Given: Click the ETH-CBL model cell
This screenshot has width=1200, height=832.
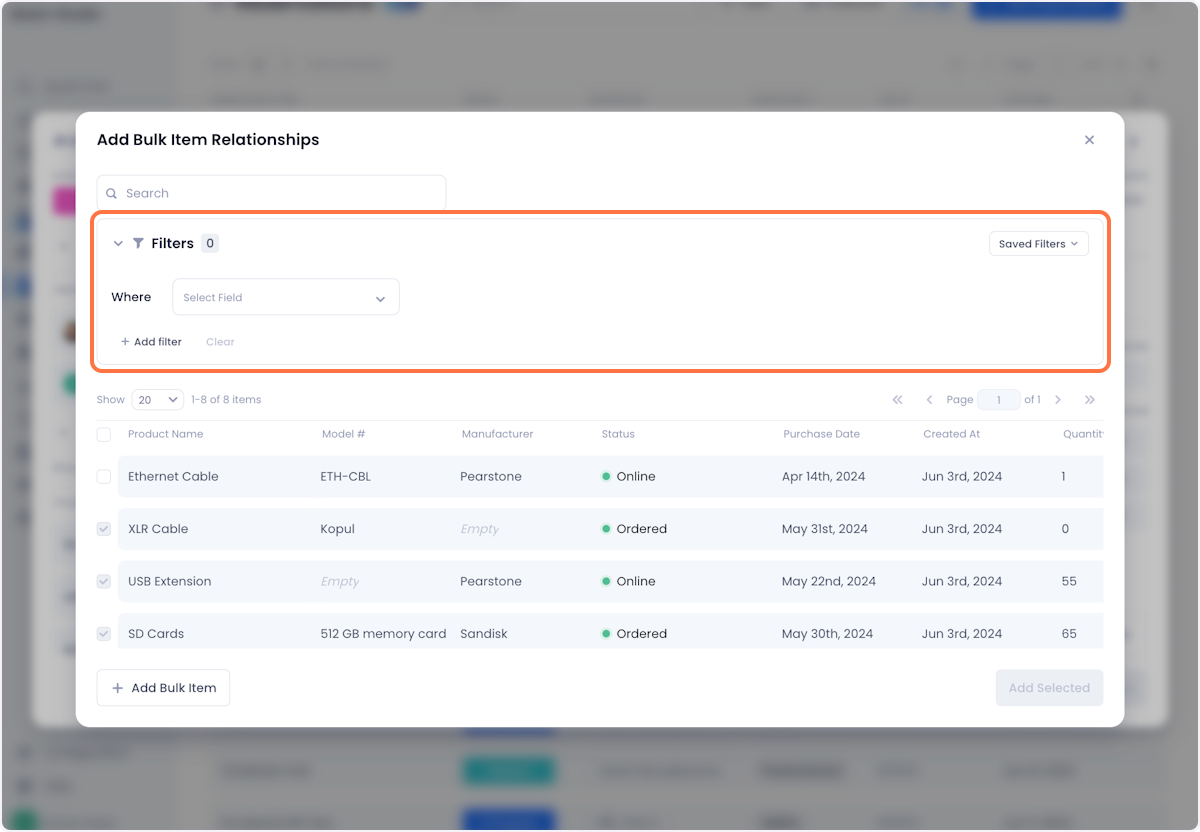Looking at the screenshot, I should pyautogui.click(x=345, y=477).
